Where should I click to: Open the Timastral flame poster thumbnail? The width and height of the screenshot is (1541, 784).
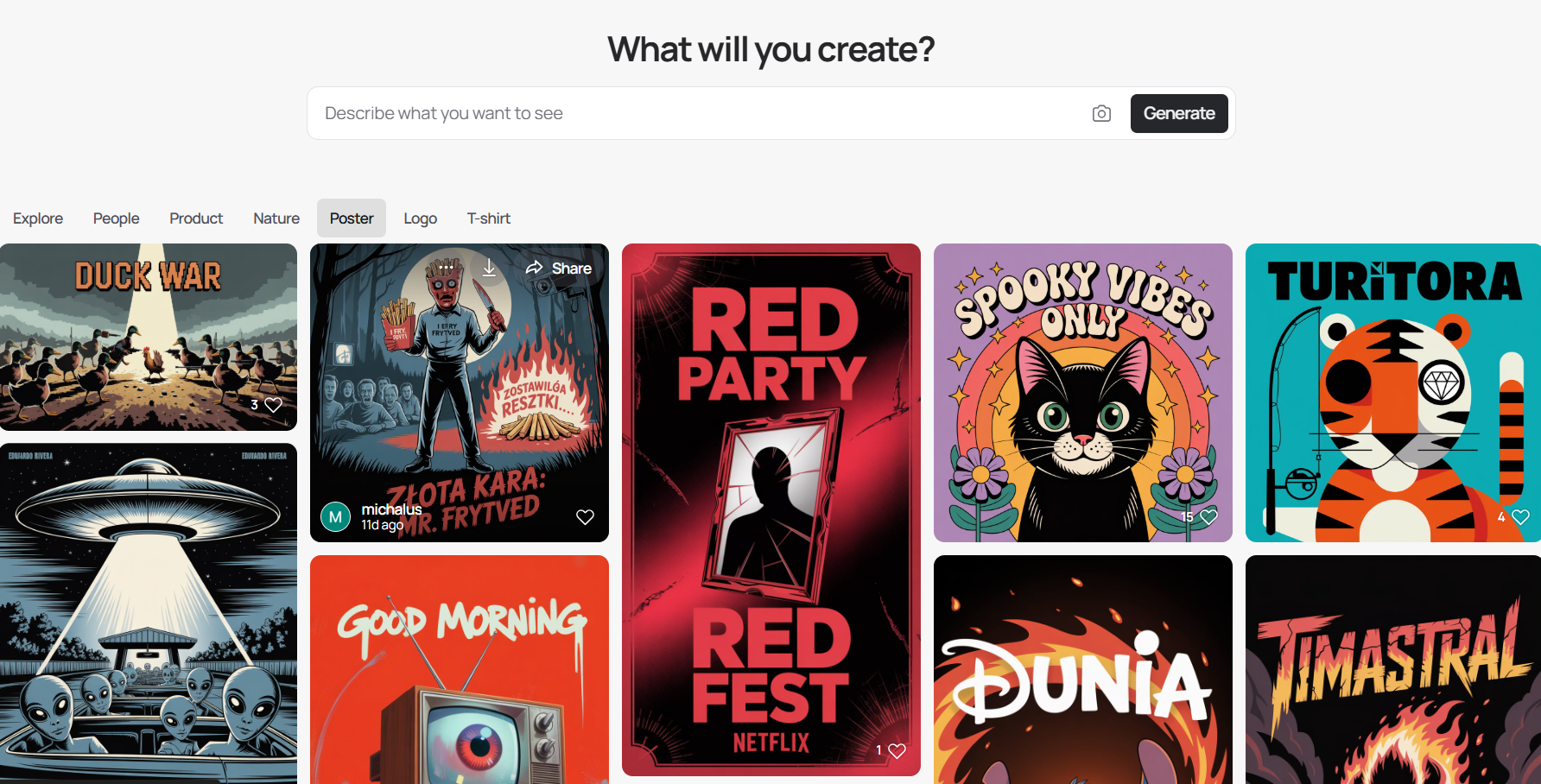(1393, 670)
